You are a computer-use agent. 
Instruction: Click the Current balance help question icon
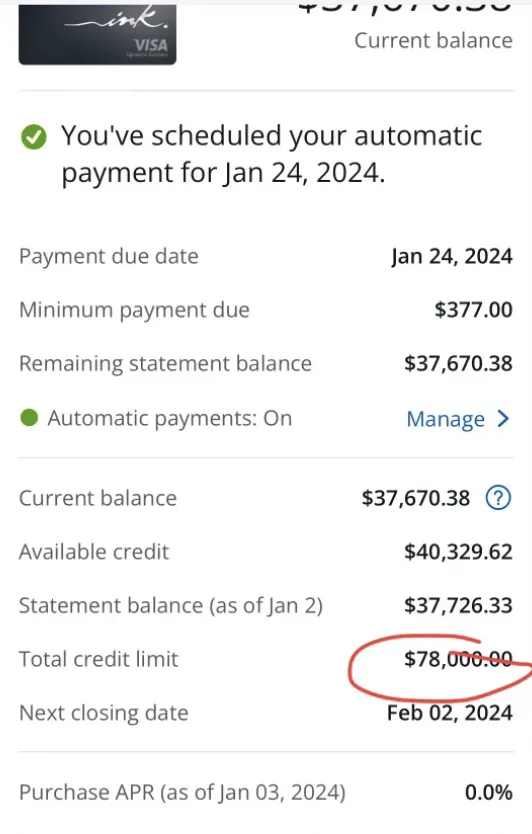[x=498, y=498]
